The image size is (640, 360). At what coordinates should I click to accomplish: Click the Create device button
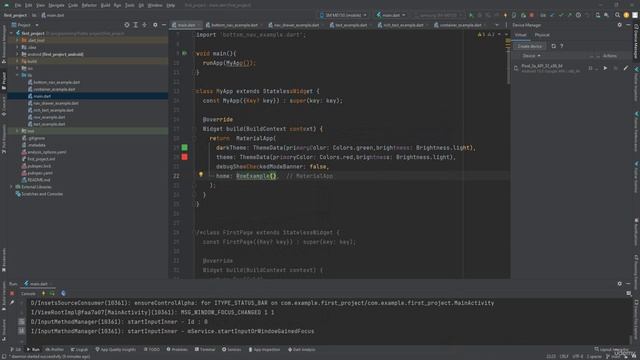tap(530, 46)
